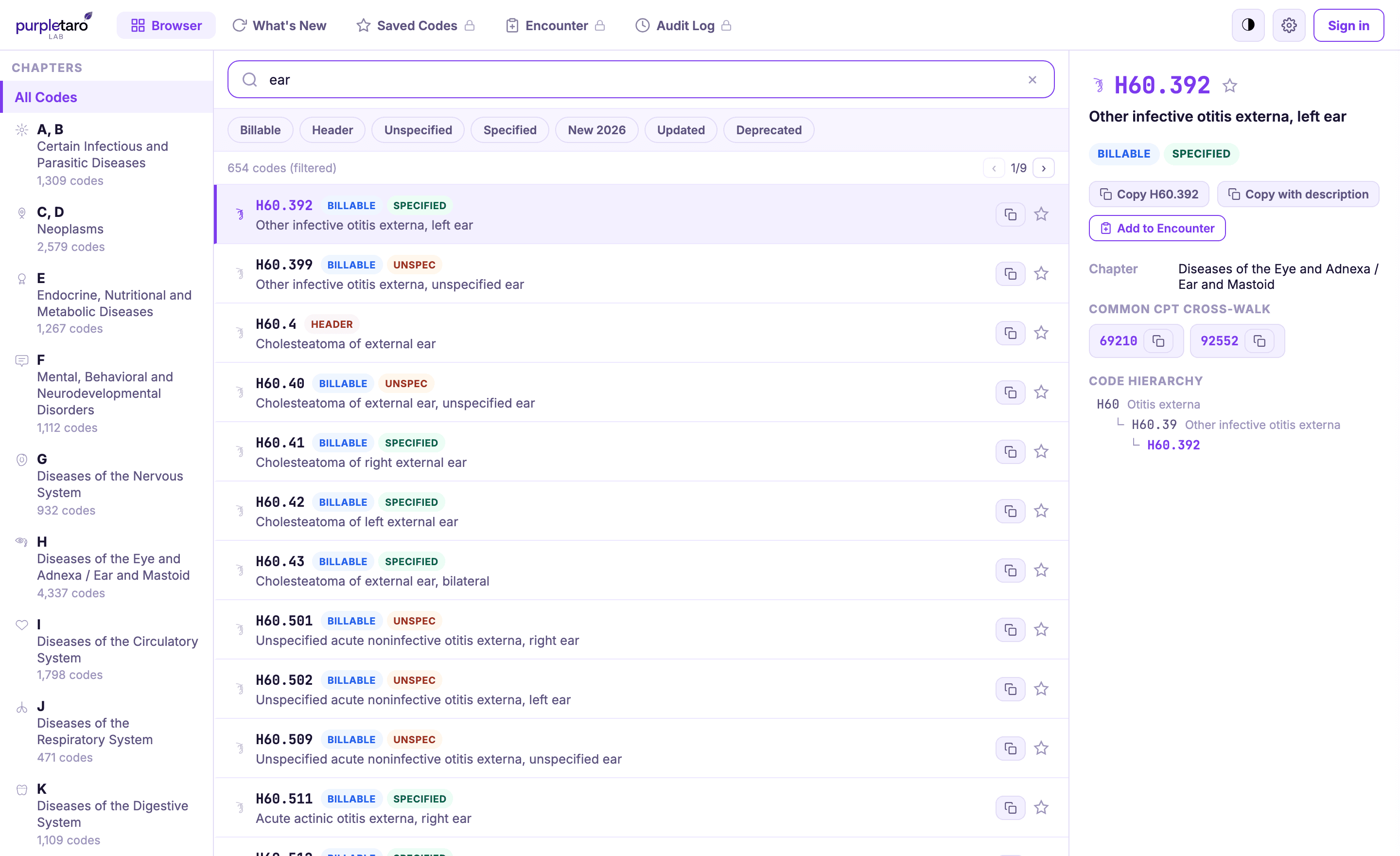Screen dimensions: 1400x856
Task: Favorite H60.392 in the detail panel header
Action: pos(1230,85)
